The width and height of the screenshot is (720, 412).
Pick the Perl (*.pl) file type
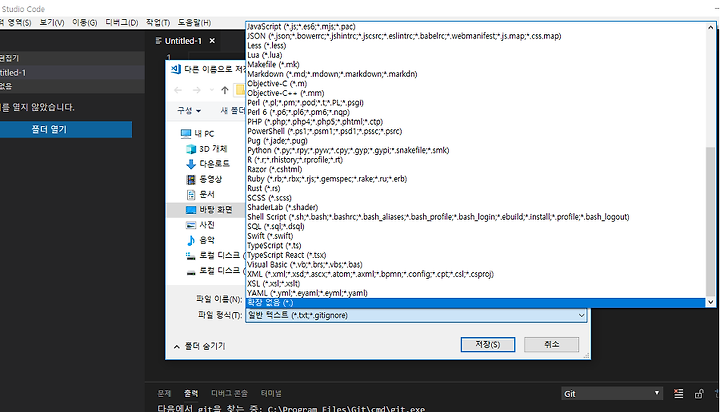(476, 103)
